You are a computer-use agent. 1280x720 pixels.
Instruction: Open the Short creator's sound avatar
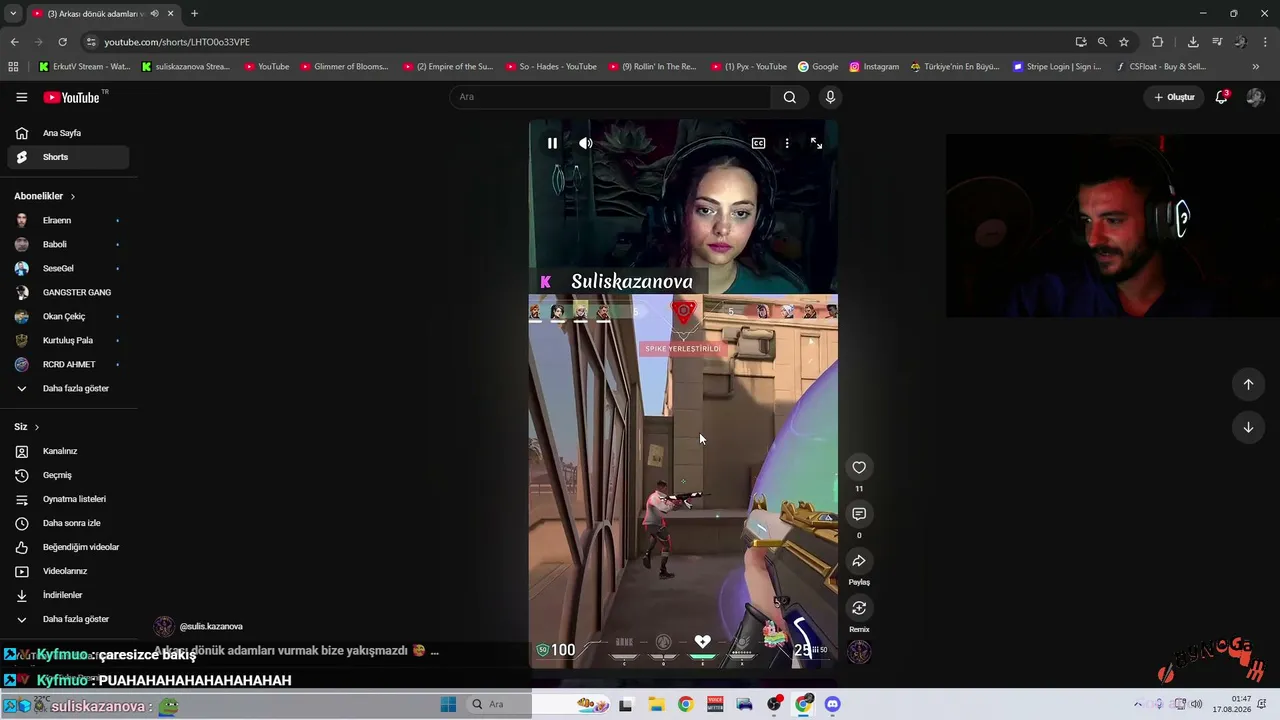click(x=859, y=652)
